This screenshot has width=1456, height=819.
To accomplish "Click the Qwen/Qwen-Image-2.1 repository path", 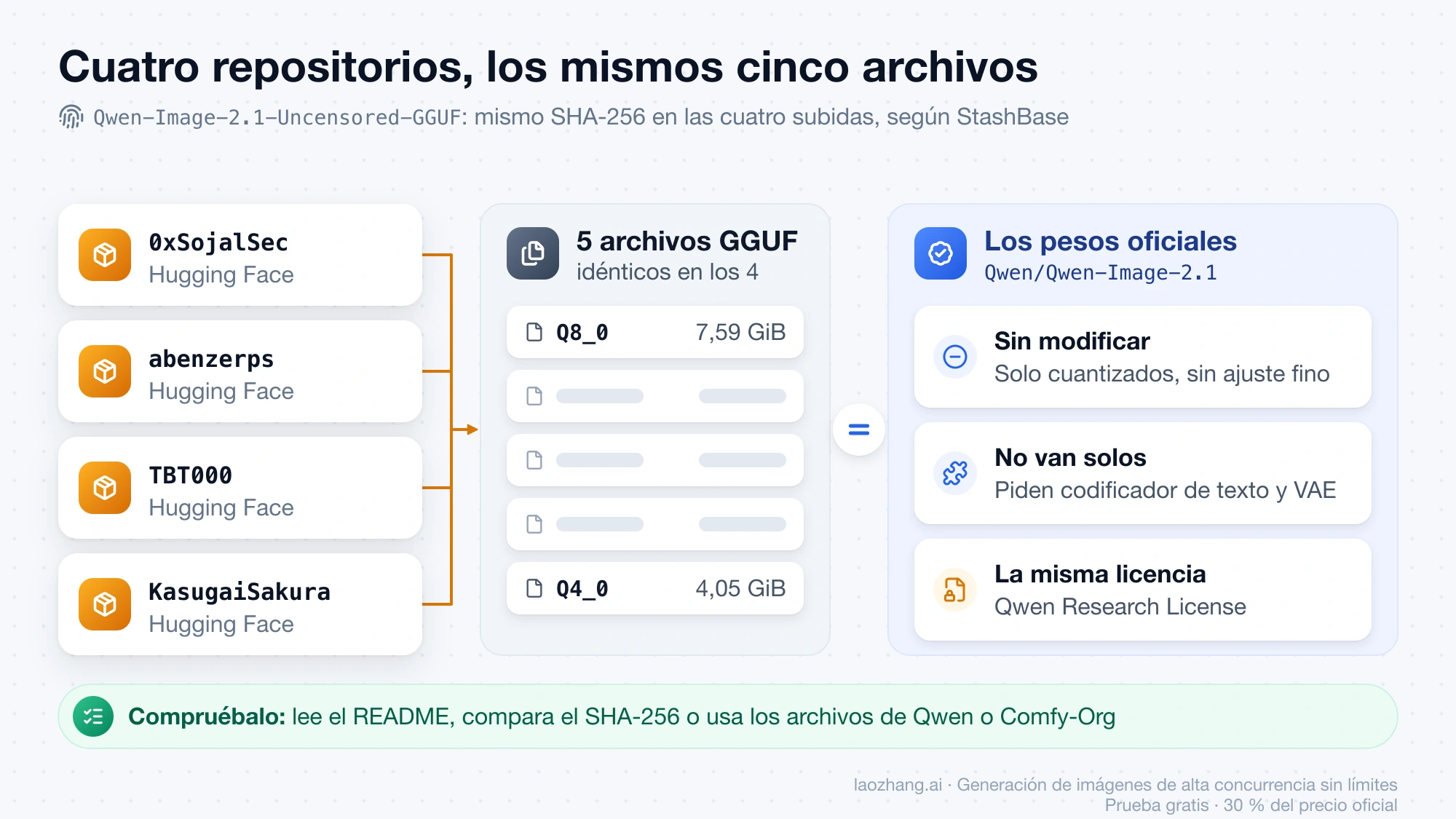I will (x=1100, y=273).
